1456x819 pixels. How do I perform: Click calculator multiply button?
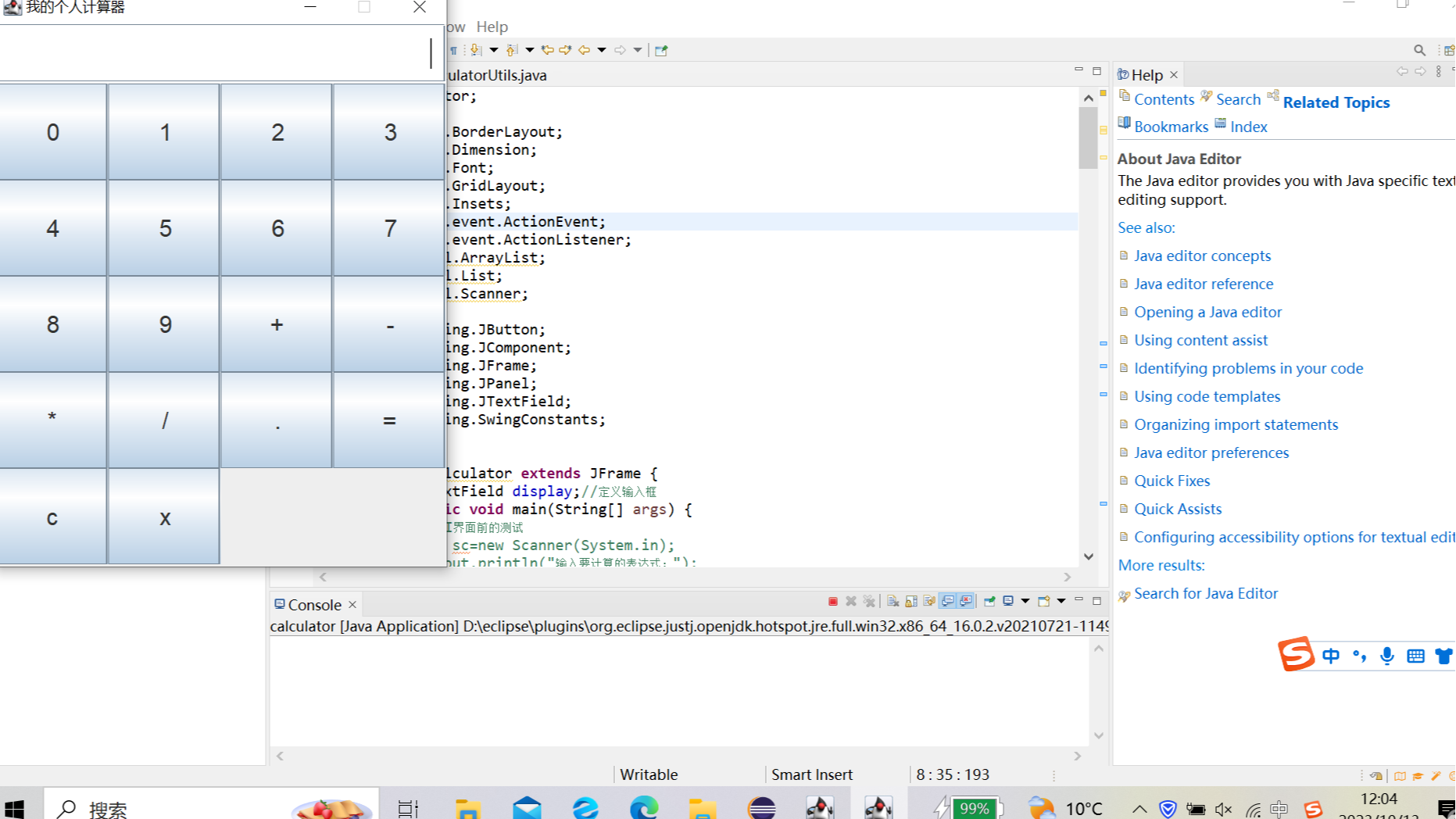click(52, 420)
